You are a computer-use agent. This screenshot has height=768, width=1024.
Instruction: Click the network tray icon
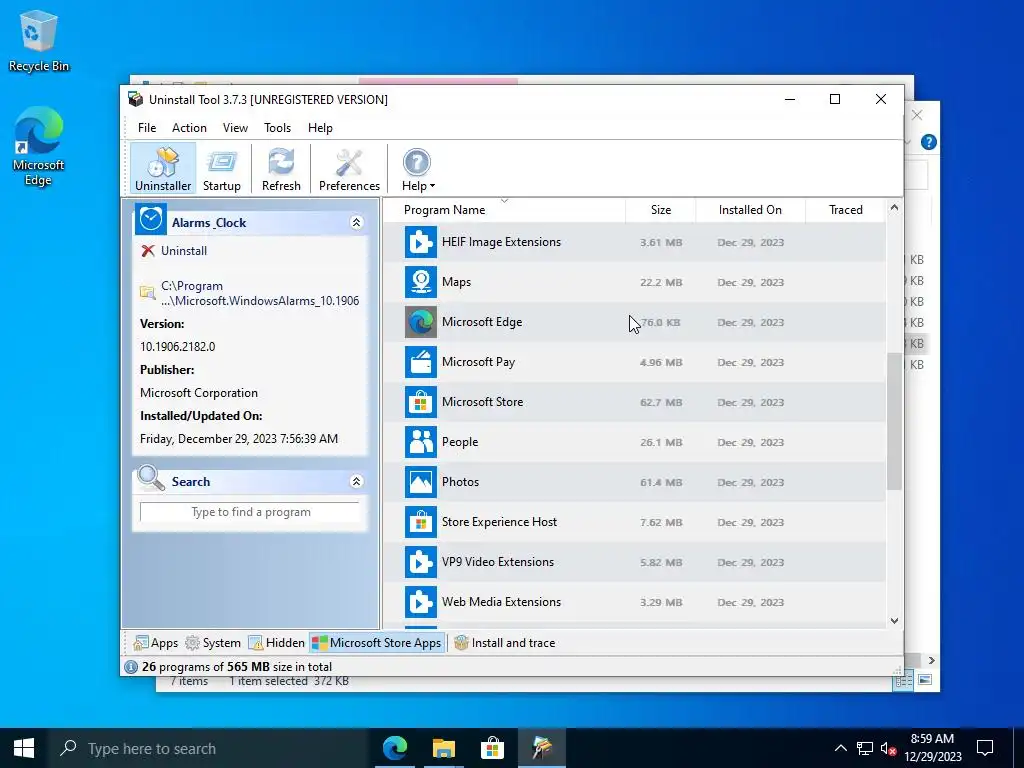pos(865,748)
